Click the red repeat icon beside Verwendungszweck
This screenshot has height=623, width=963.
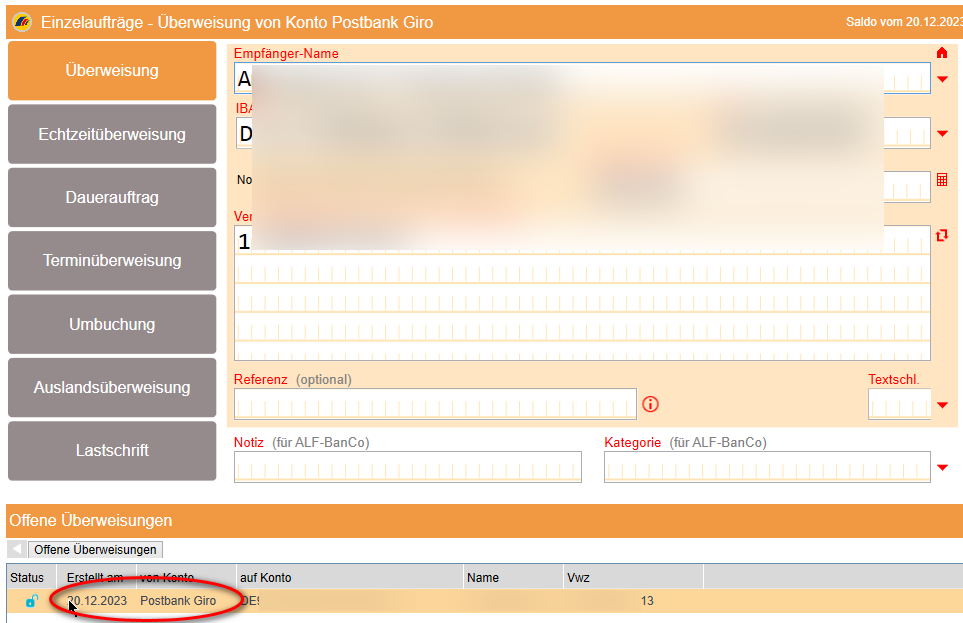(941, 235)
